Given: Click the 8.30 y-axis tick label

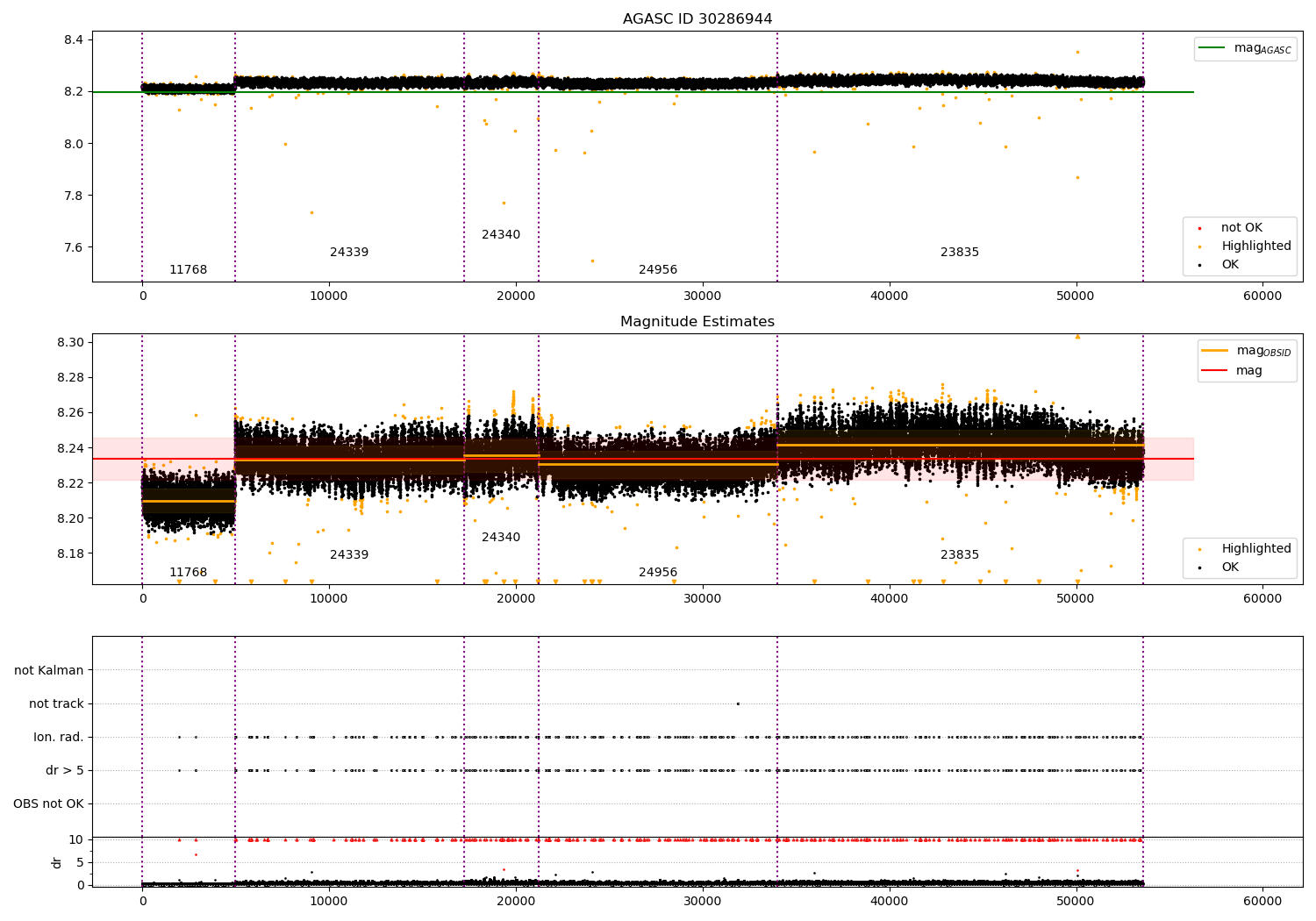Looking at the screenshot, I should click(x=70, y=342).
